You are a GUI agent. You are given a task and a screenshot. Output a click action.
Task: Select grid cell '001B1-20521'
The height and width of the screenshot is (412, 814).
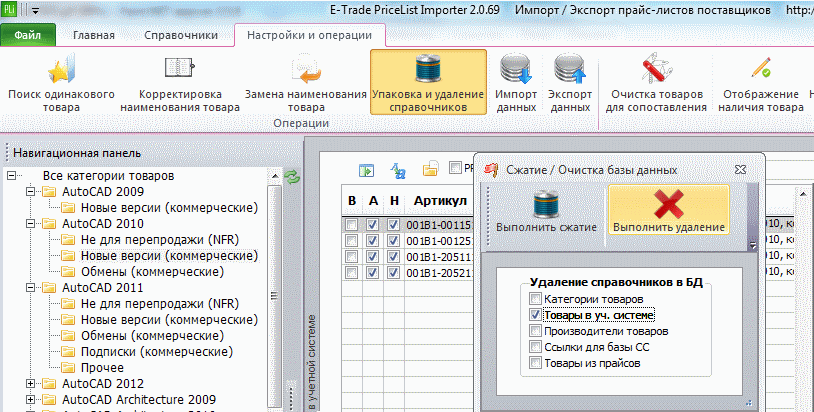(440, 273)
